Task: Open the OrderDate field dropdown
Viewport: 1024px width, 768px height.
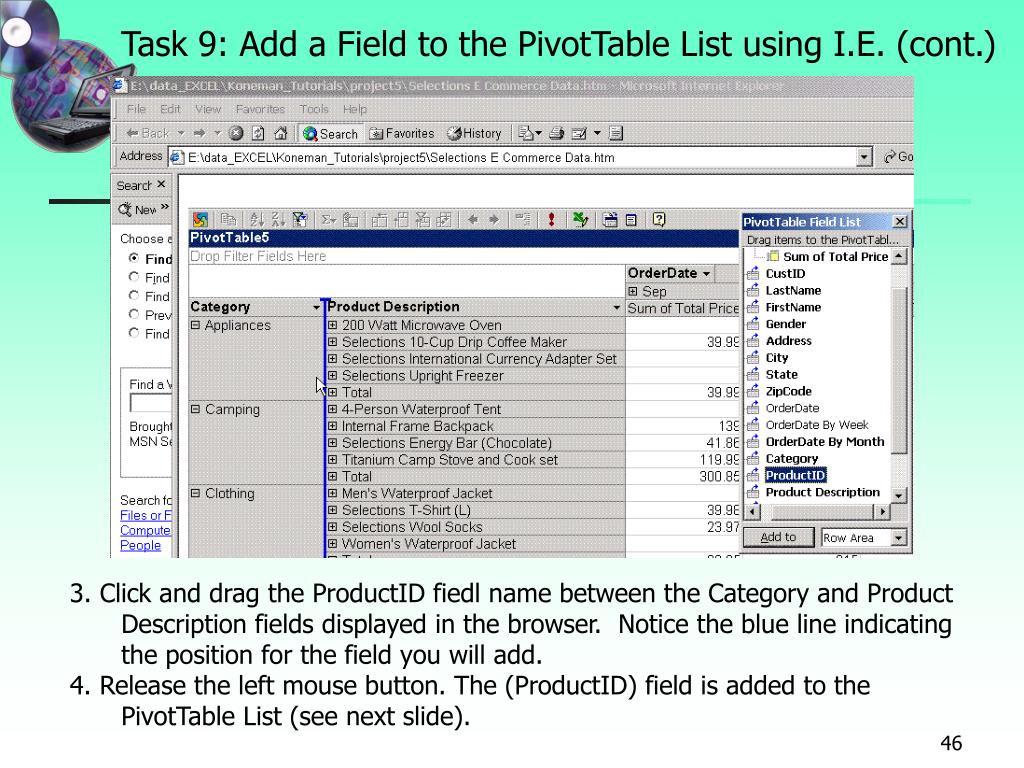Action: click(x=706, y=274)
